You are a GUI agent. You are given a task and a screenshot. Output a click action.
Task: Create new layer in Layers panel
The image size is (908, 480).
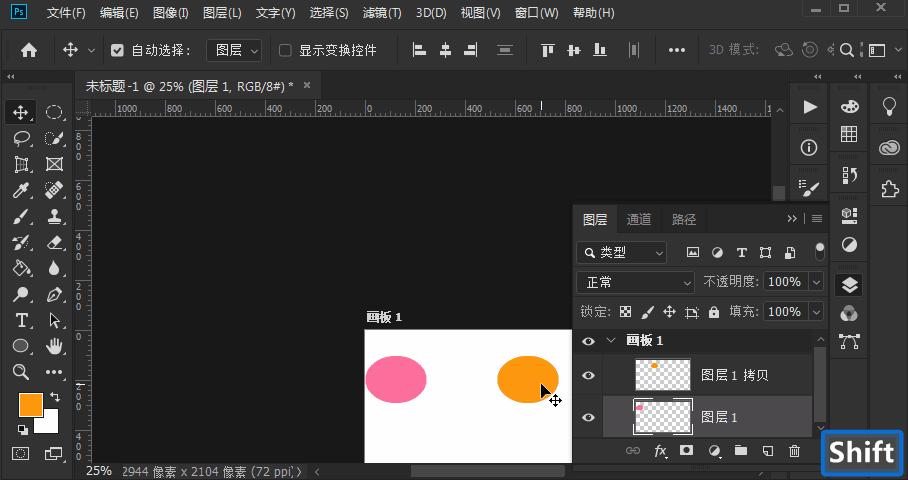pyautogui.click(x=768, y=450)
